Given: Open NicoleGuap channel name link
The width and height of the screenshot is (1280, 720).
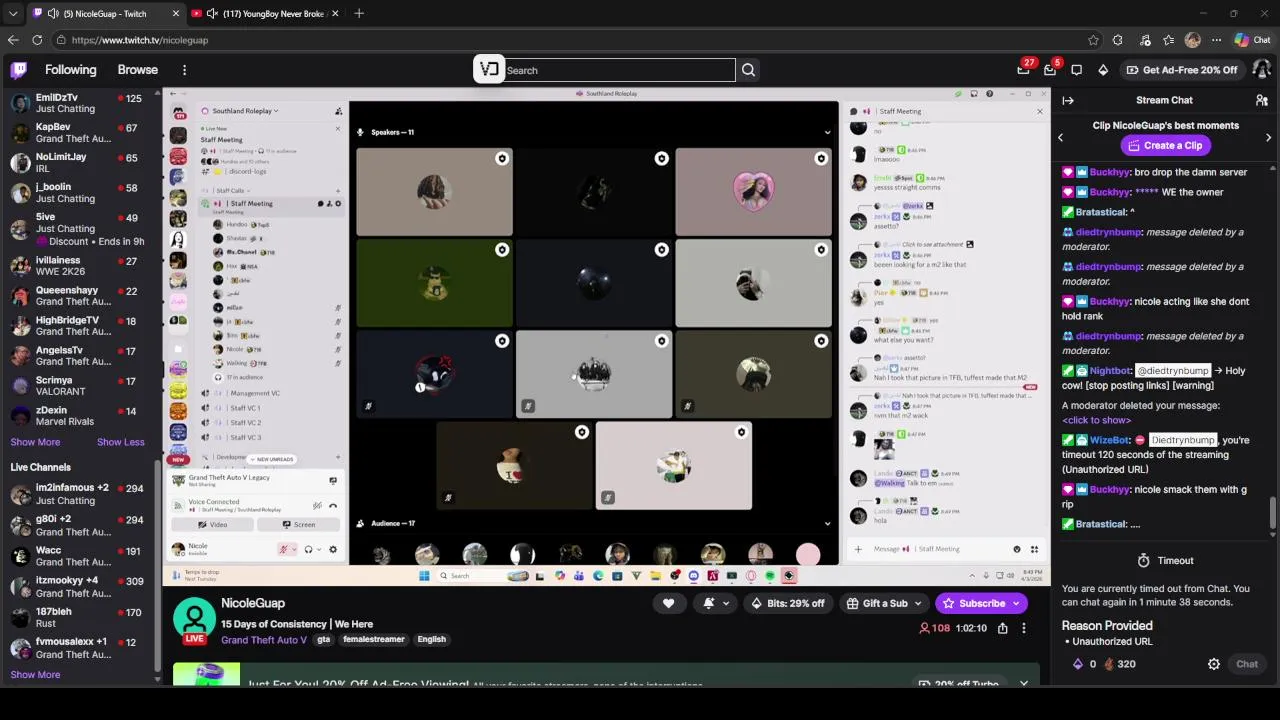Looking at the screenshot, I should click(253, 603).
